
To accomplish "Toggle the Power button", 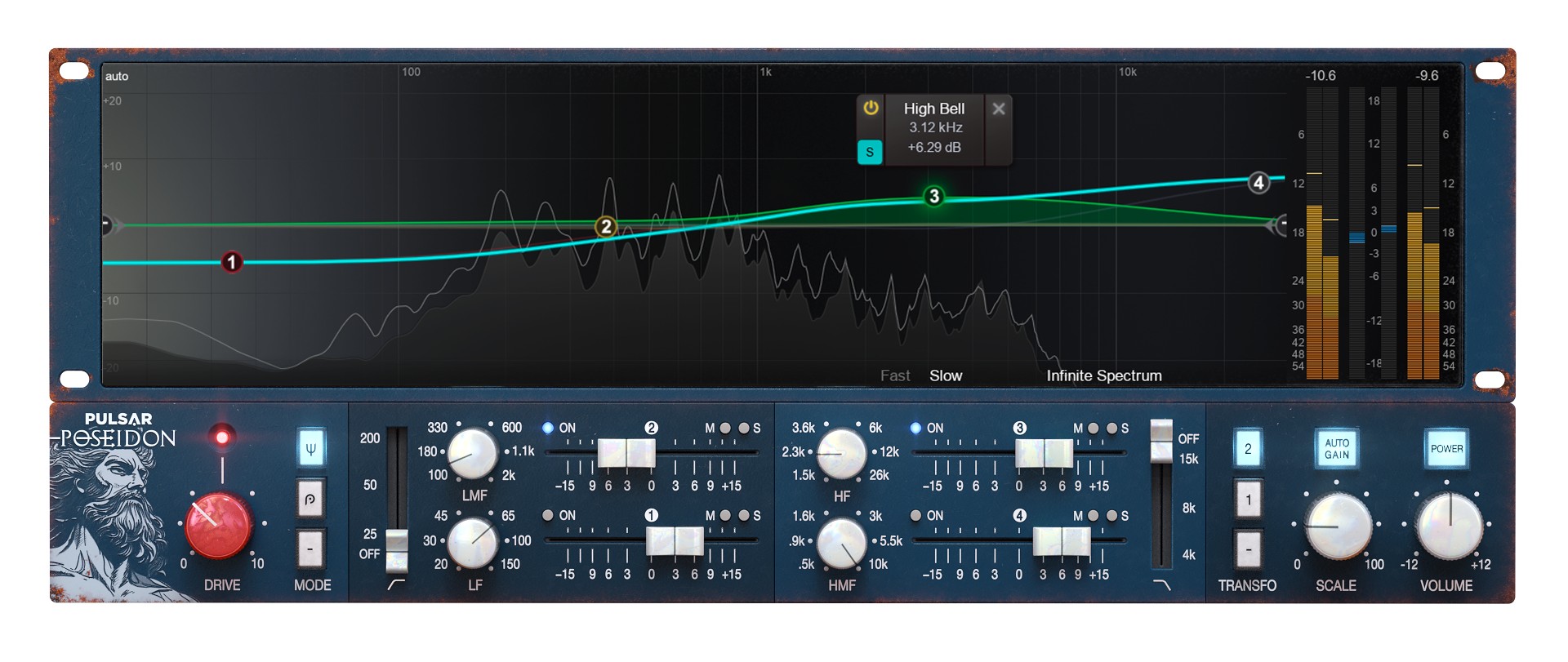I will coord(1446,448).
